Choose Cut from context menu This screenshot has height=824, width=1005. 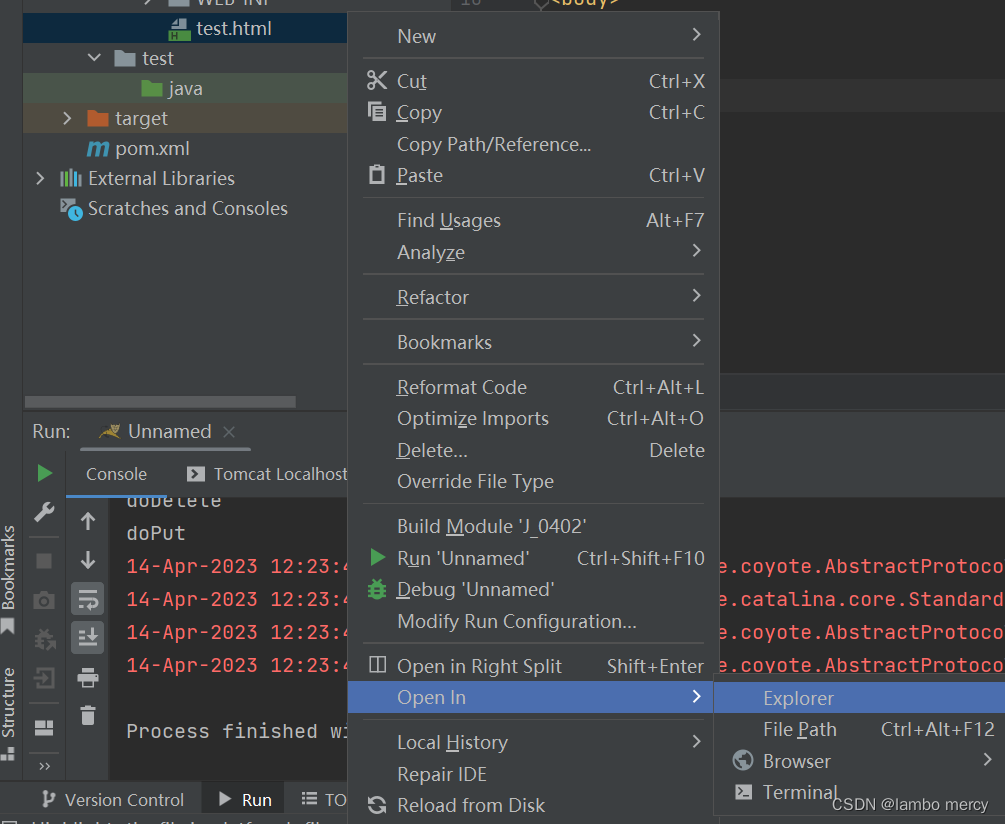pyautogui.click(x=533, y=81)
